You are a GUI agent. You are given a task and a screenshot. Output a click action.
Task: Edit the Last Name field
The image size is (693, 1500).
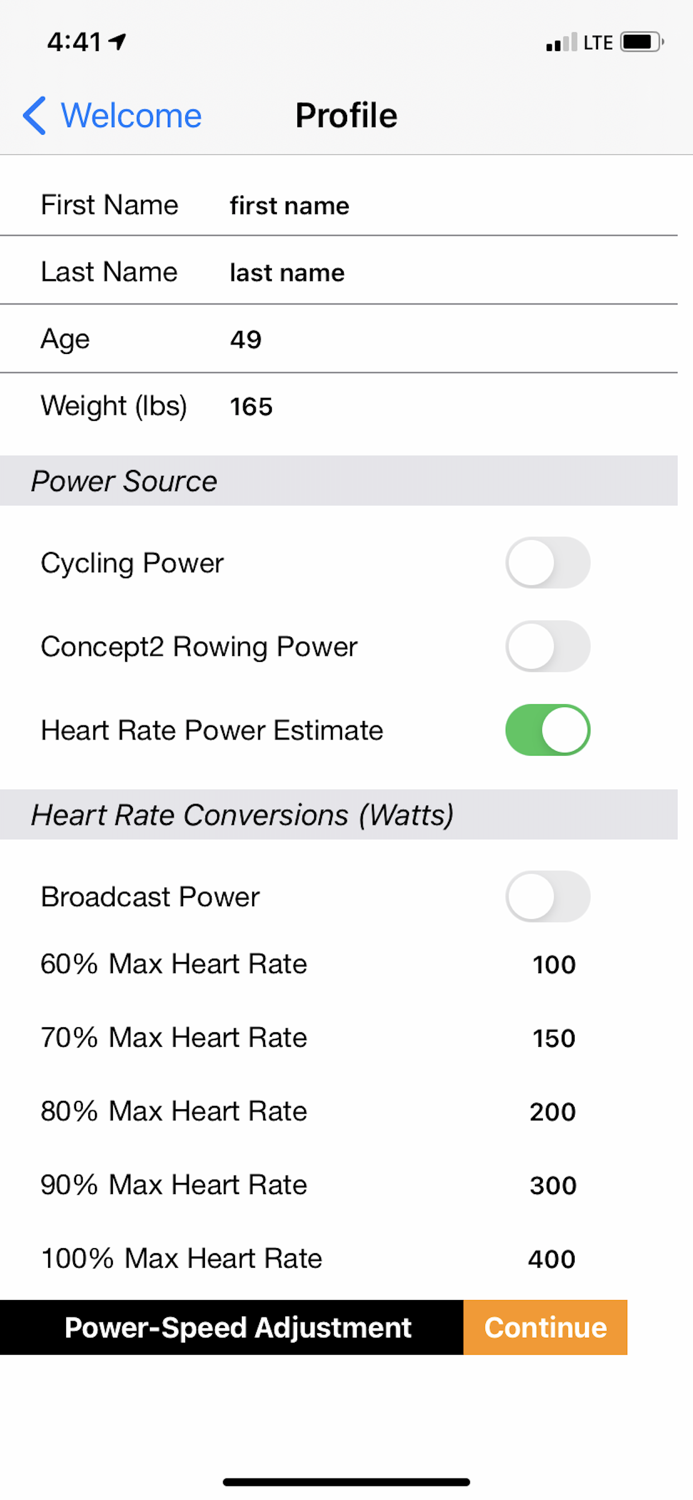[288, 273]
